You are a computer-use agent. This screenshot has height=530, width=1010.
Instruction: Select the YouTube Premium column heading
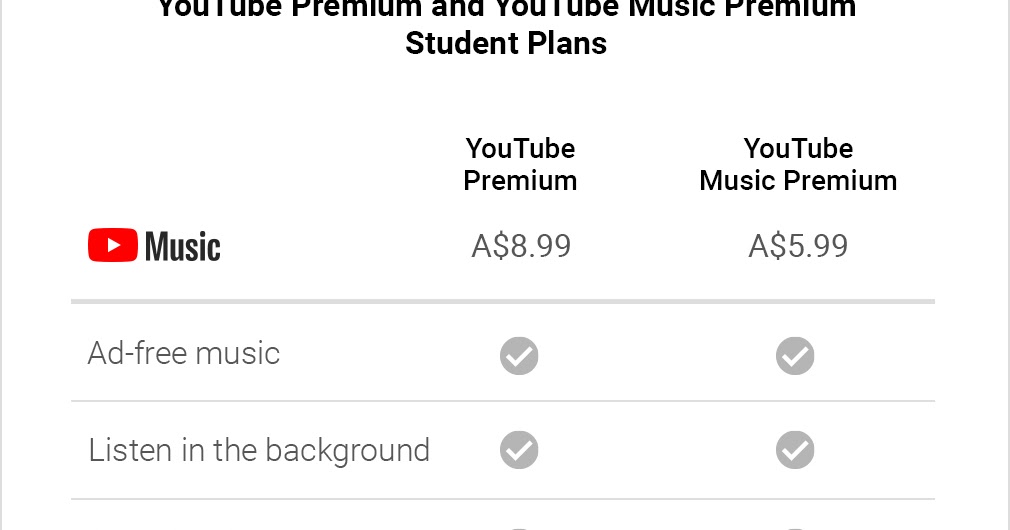tap(520, 164)
